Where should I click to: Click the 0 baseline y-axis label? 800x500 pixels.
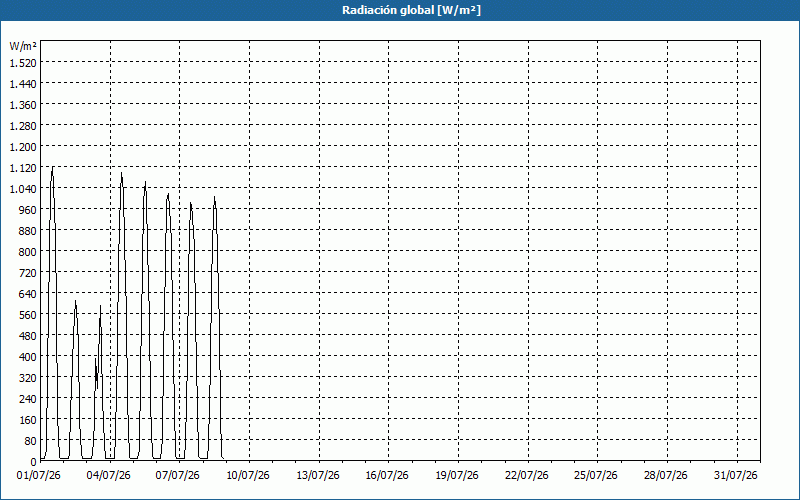pos(34,462)
